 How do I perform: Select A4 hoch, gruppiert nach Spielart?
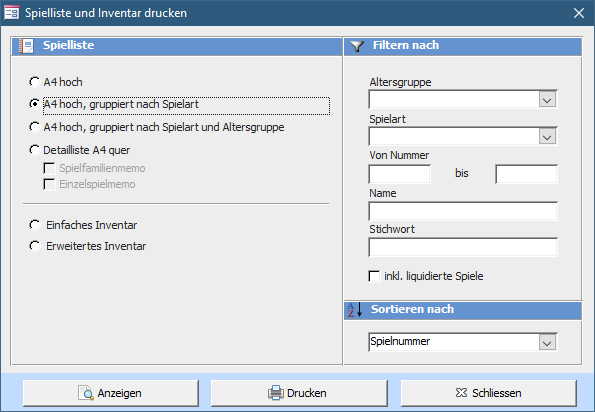(x=35, y=104)
